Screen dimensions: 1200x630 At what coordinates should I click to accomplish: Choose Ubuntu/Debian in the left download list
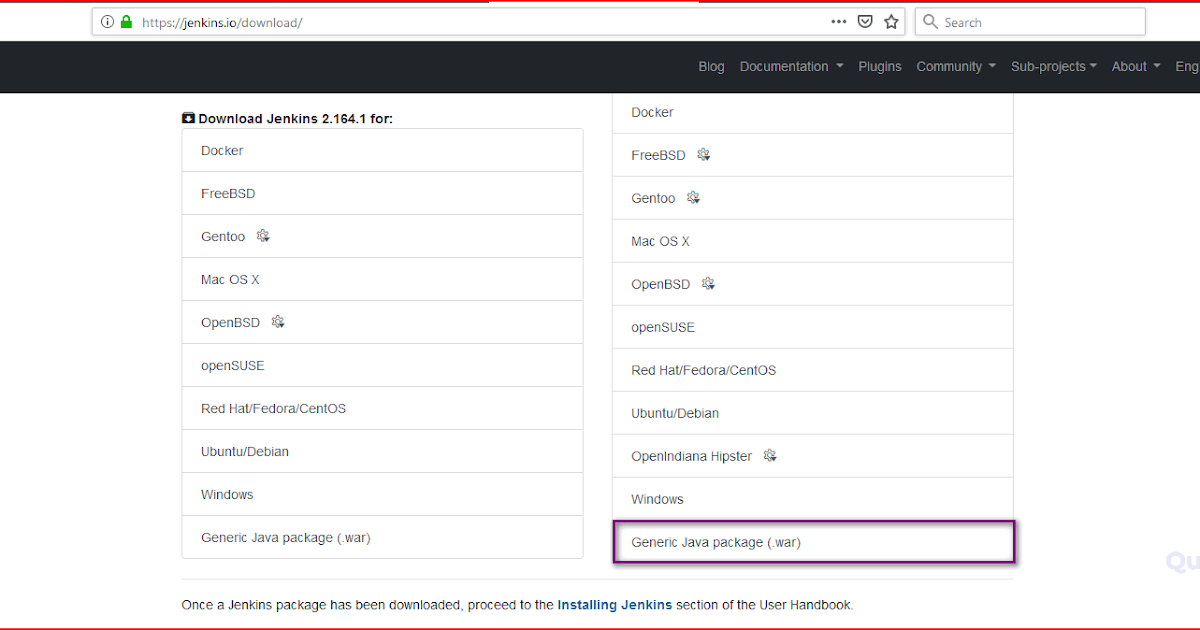click(x=245, y=451)
